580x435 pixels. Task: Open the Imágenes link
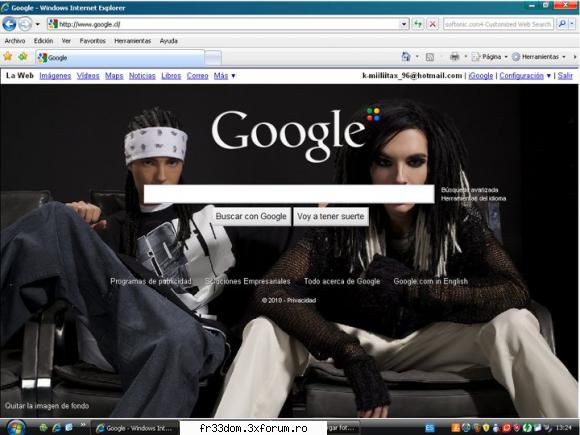pyautogui.click(x=55, y=76)
